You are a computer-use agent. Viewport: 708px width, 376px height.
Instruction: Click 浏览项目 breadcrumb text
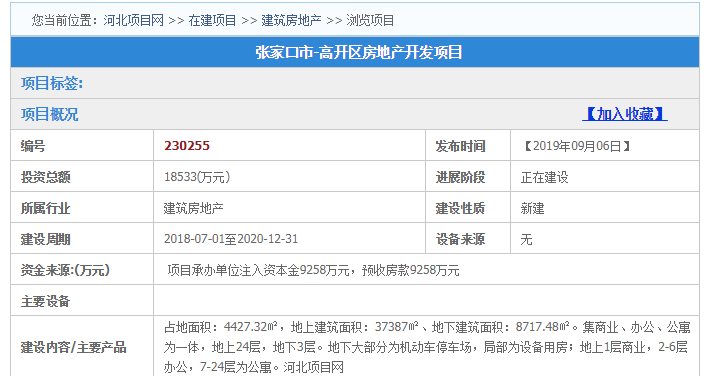[370, 20]
